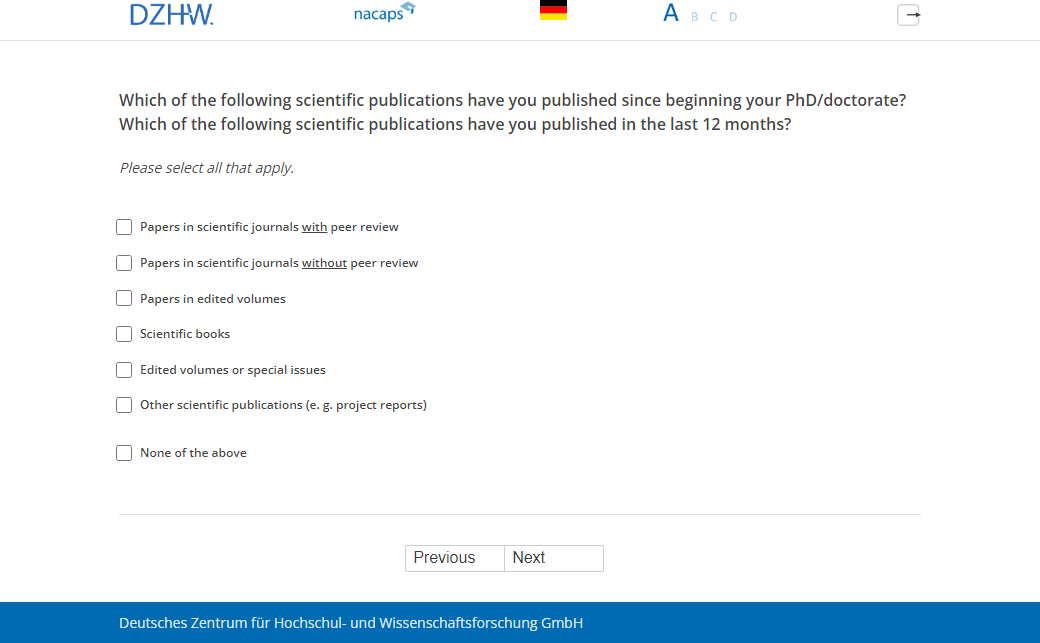Check Other scientific publications option
Screen dimensions: 1040x643
click(x=124, y=405)
